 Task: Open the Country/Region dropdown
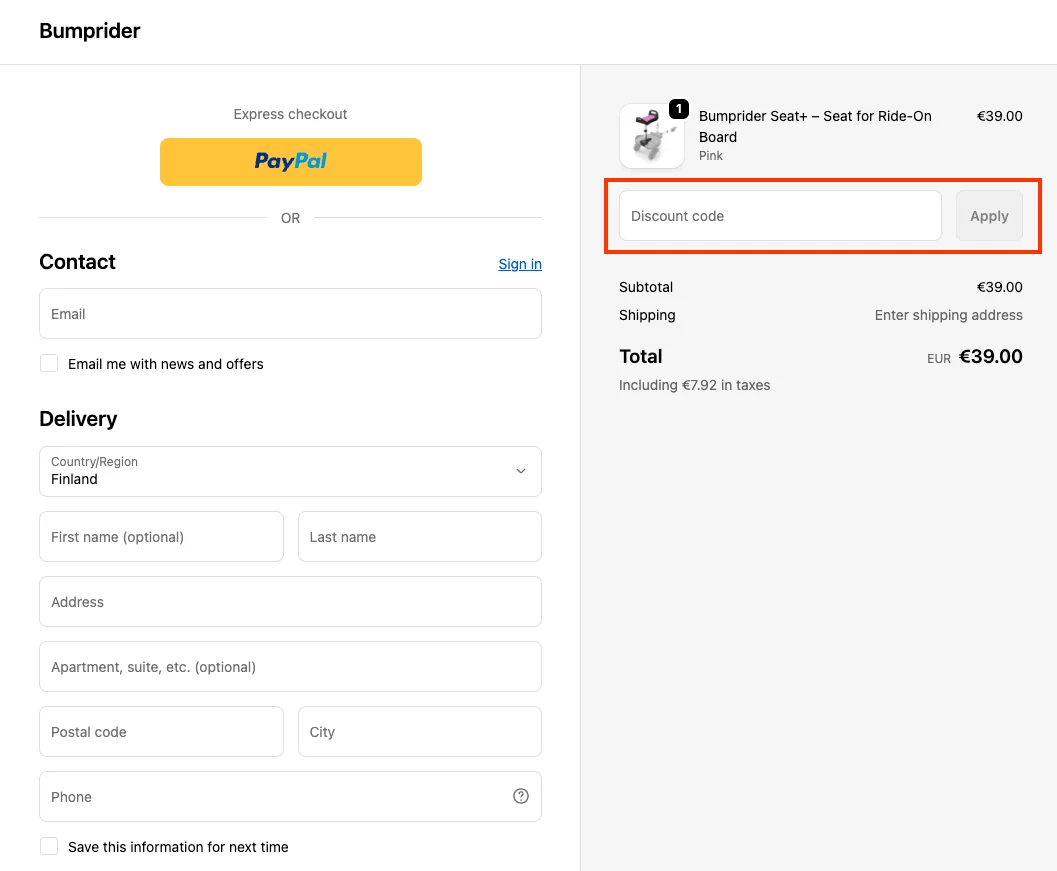(291, 471)
